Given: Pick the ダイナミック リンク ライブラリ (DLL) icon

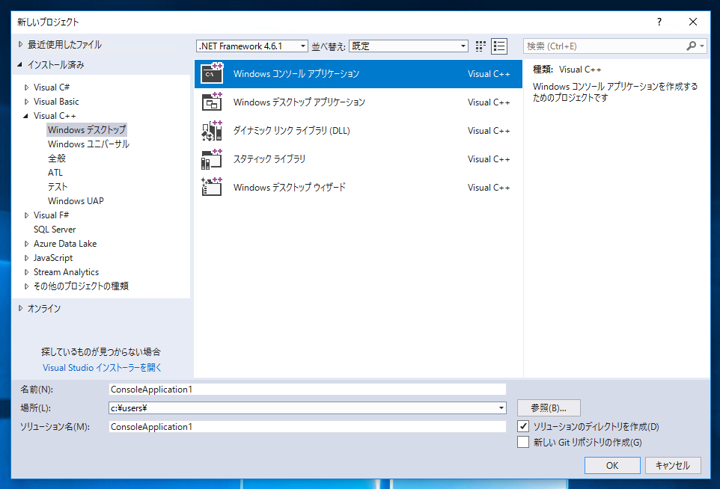Looking at the screenshot, I should 212,130.
